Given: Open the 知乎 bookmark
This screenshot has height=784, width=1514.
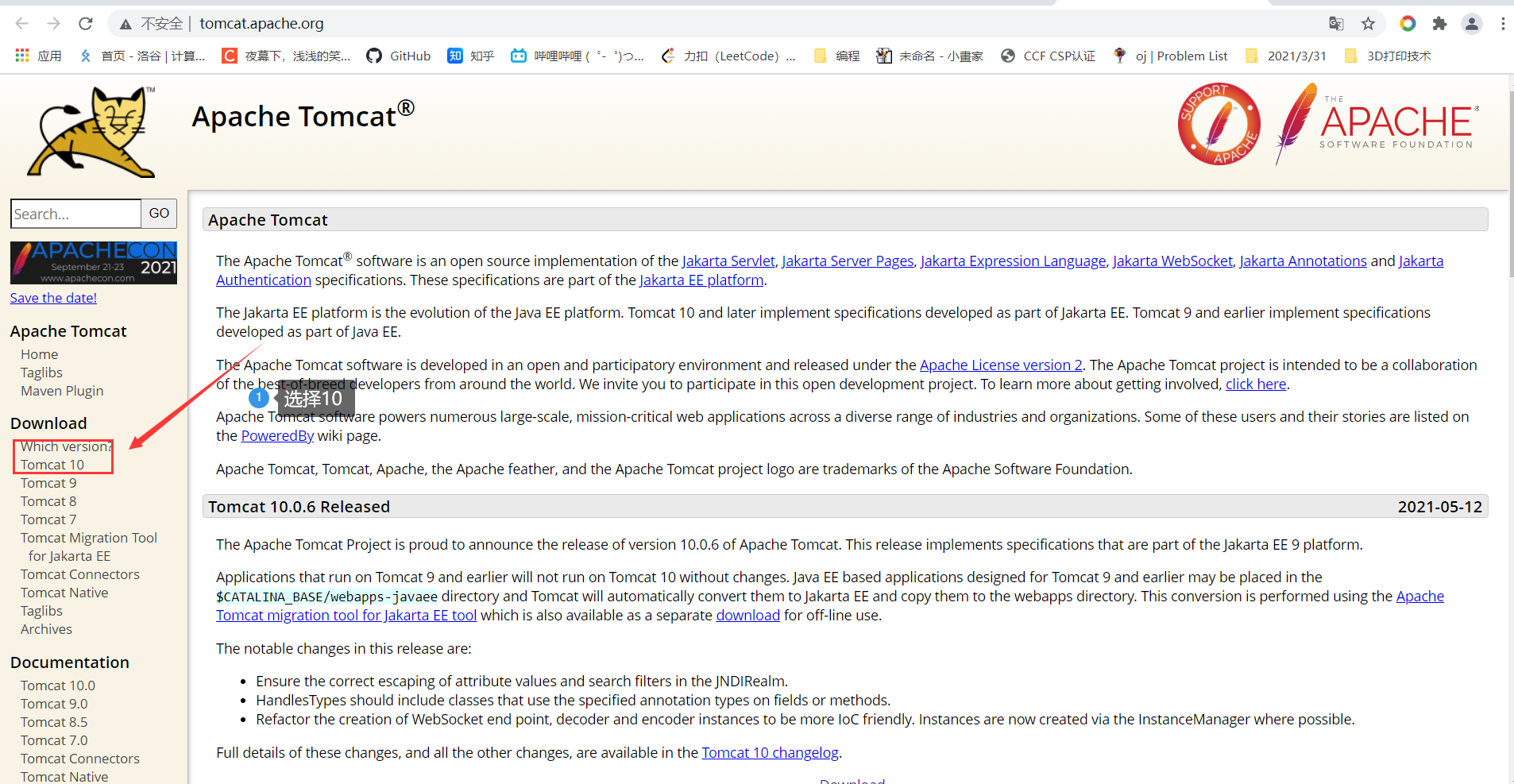Looking at the screenshot, I should point(470,56).
